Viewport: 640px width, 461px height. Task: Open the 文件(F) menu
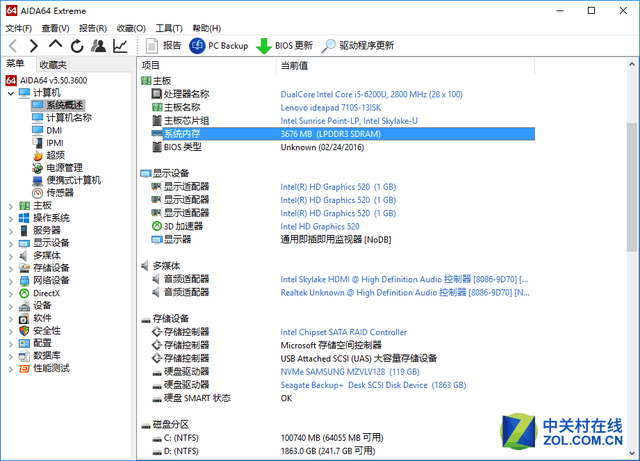[x=18, y=28]
